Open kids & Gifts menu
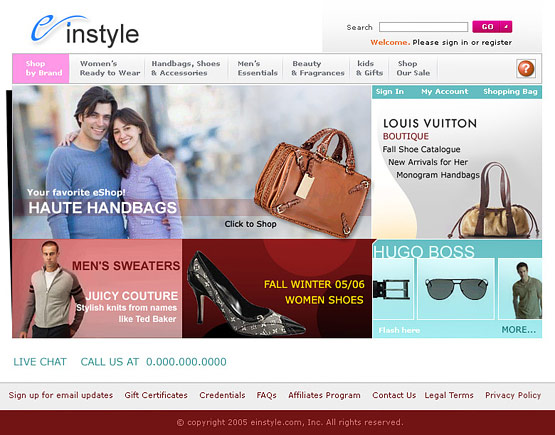Screen dimensions: 555x435 (x=369, y=68)
